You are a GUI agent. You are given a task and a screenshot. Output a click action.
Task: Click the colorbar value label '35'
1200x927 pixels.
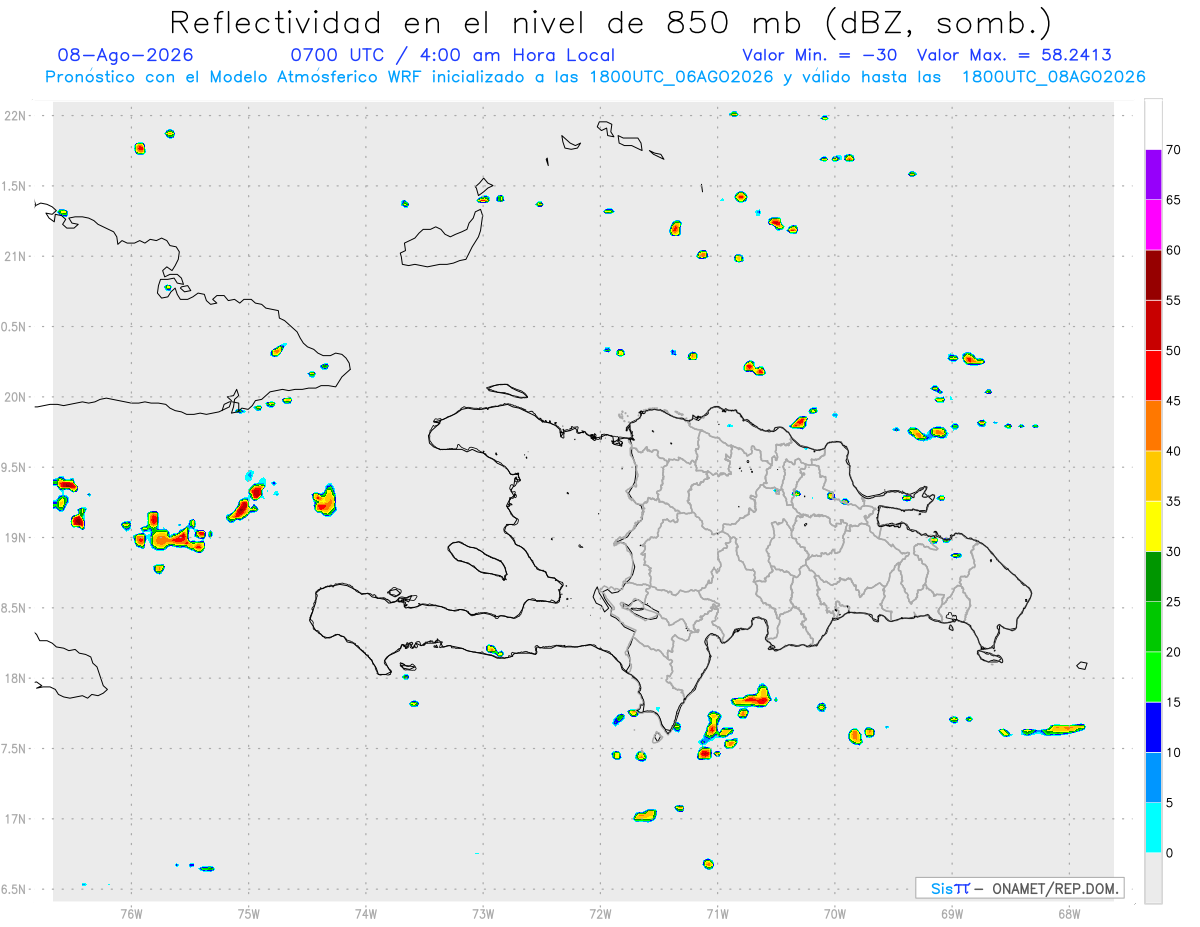coord(1173,501)
